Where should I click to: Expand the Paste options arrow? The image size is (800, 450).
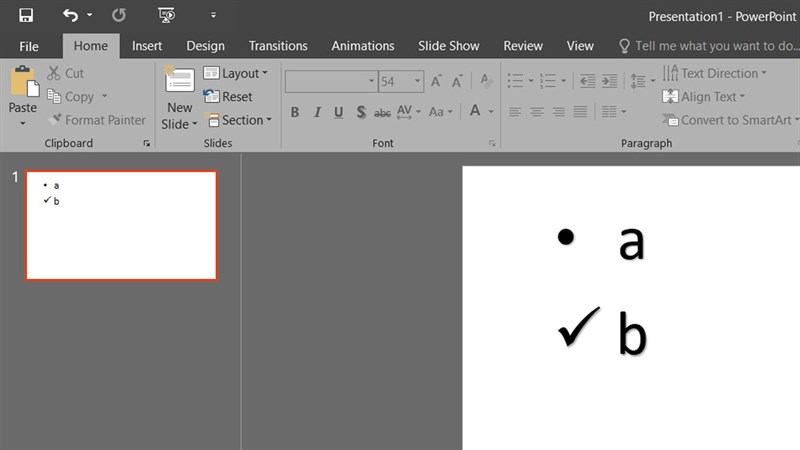coord(22,123)
